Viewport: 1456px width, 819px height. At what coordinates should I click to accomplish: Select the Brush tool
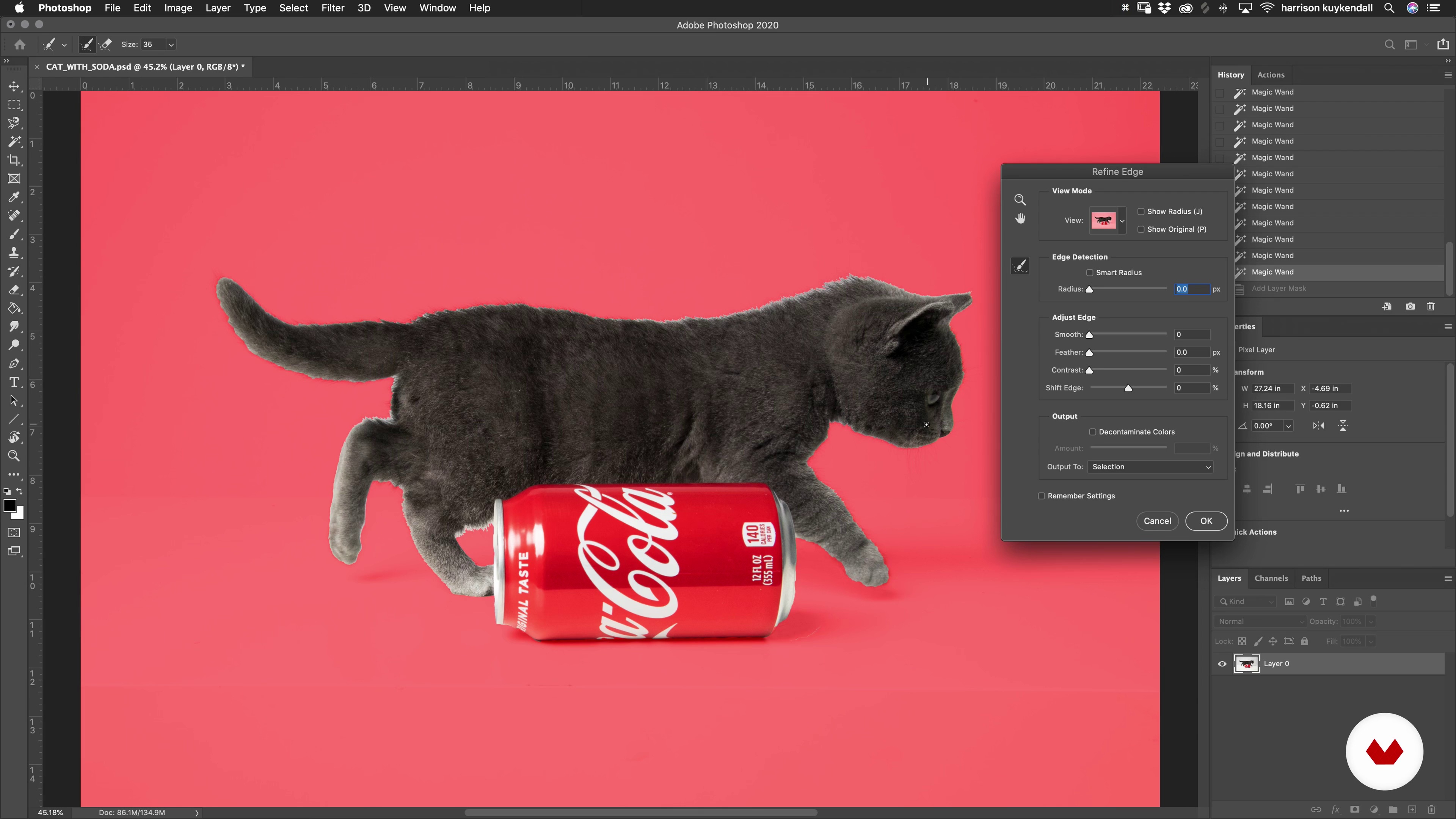pos(14,234)
